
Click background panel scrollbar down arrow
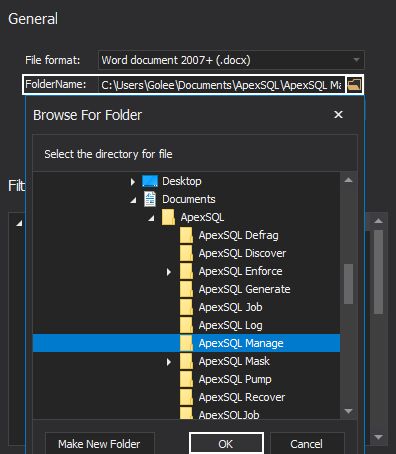click(378, 437)
